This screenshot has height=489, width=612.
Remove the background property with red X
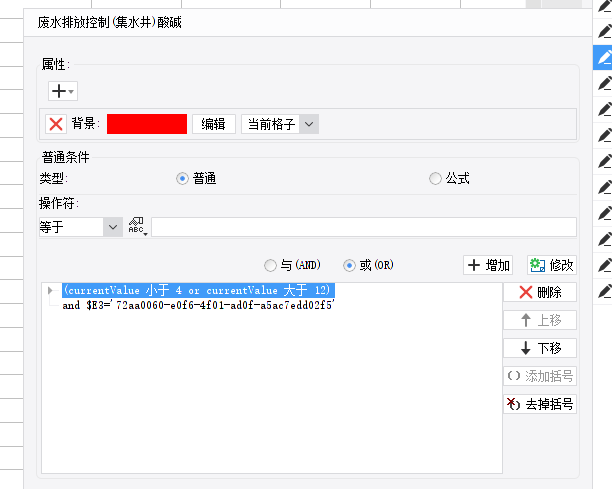56,124
